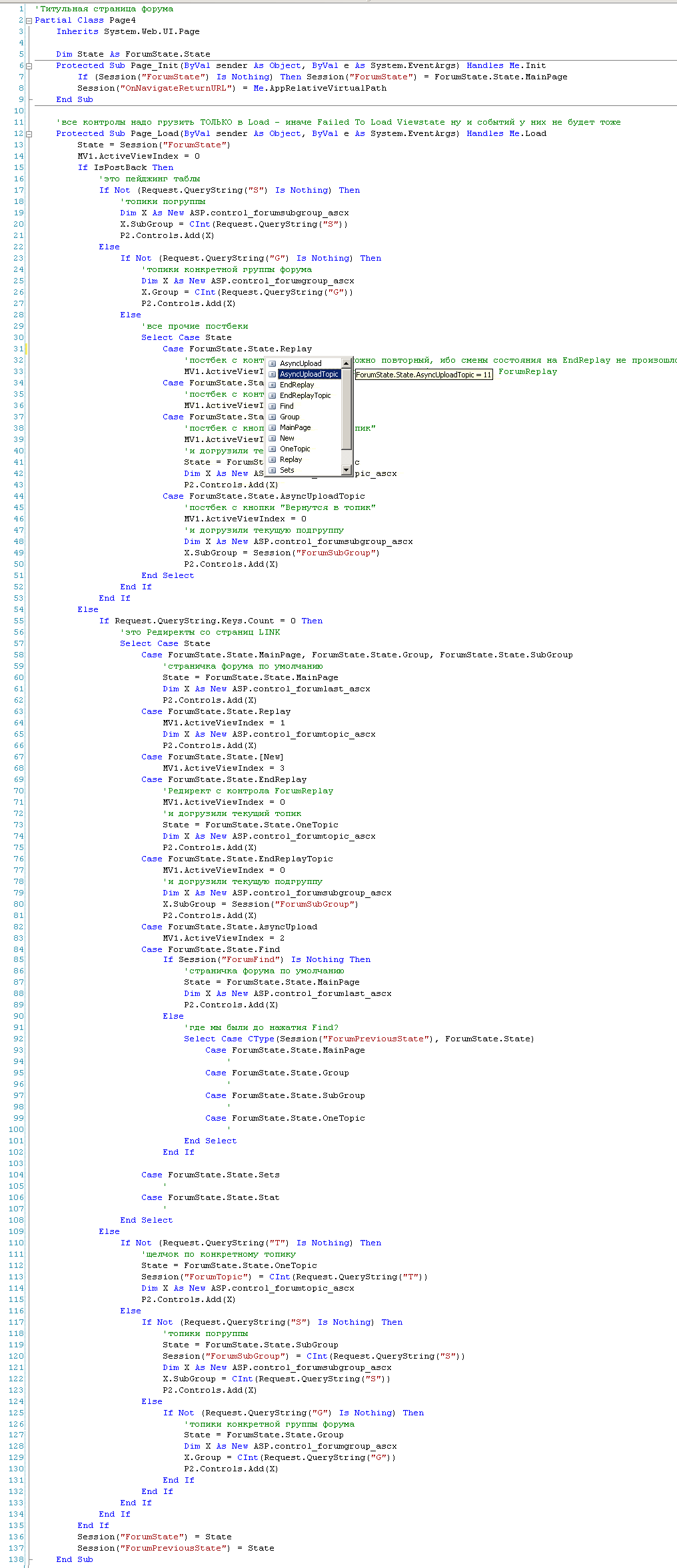The width and height of the screenshot is (677, 1568).
Task: Click 'Dim State As ForumState.State' declaration
Action: point(133,54)
